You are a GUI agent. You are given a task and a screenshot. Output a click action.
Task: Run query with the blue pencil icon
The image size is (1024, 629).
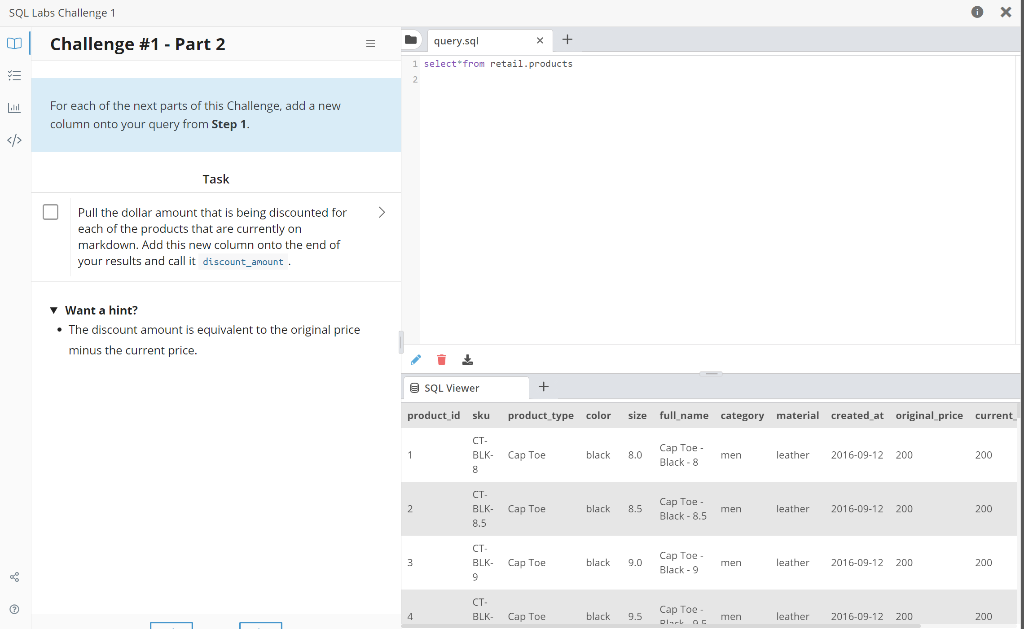coord(416,359)
